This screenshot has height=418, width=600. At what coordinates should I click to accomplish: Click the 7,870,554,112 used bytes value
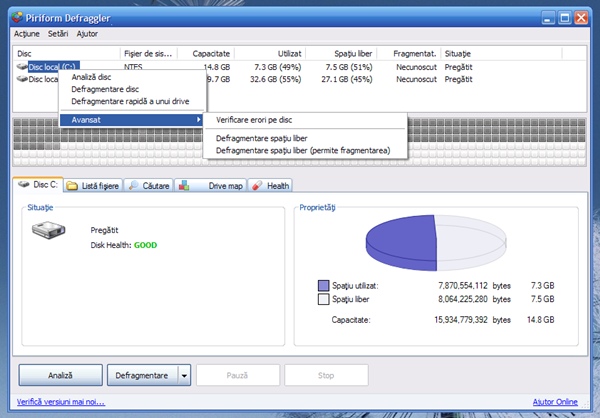coord(463,286)
